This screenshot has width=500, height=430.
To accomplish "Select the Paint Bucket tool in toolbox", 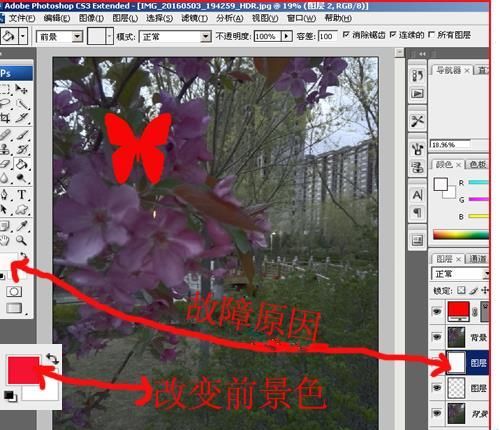I will point(22,164).
